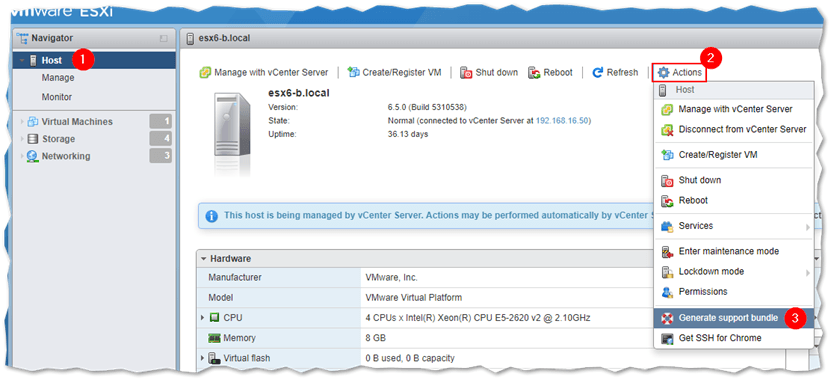Expand the Virtual Machines tree node
Screen dimensions: 831x380
pos(22,122)
